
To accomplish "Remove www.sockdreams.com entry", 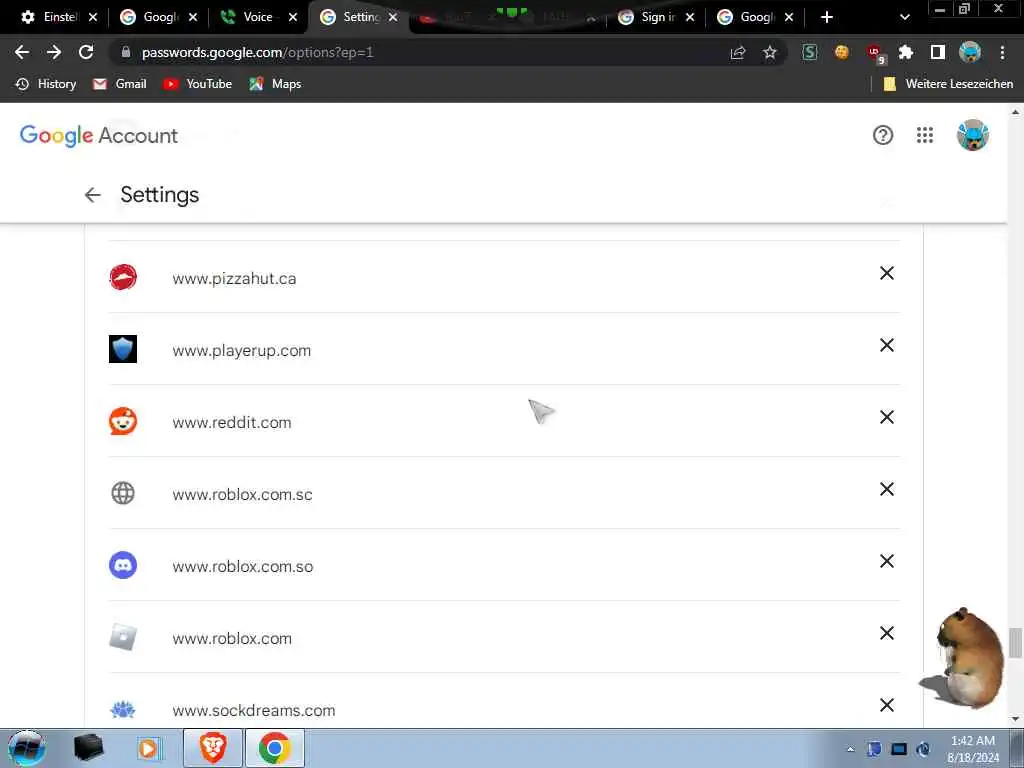I will coord(886,705).
